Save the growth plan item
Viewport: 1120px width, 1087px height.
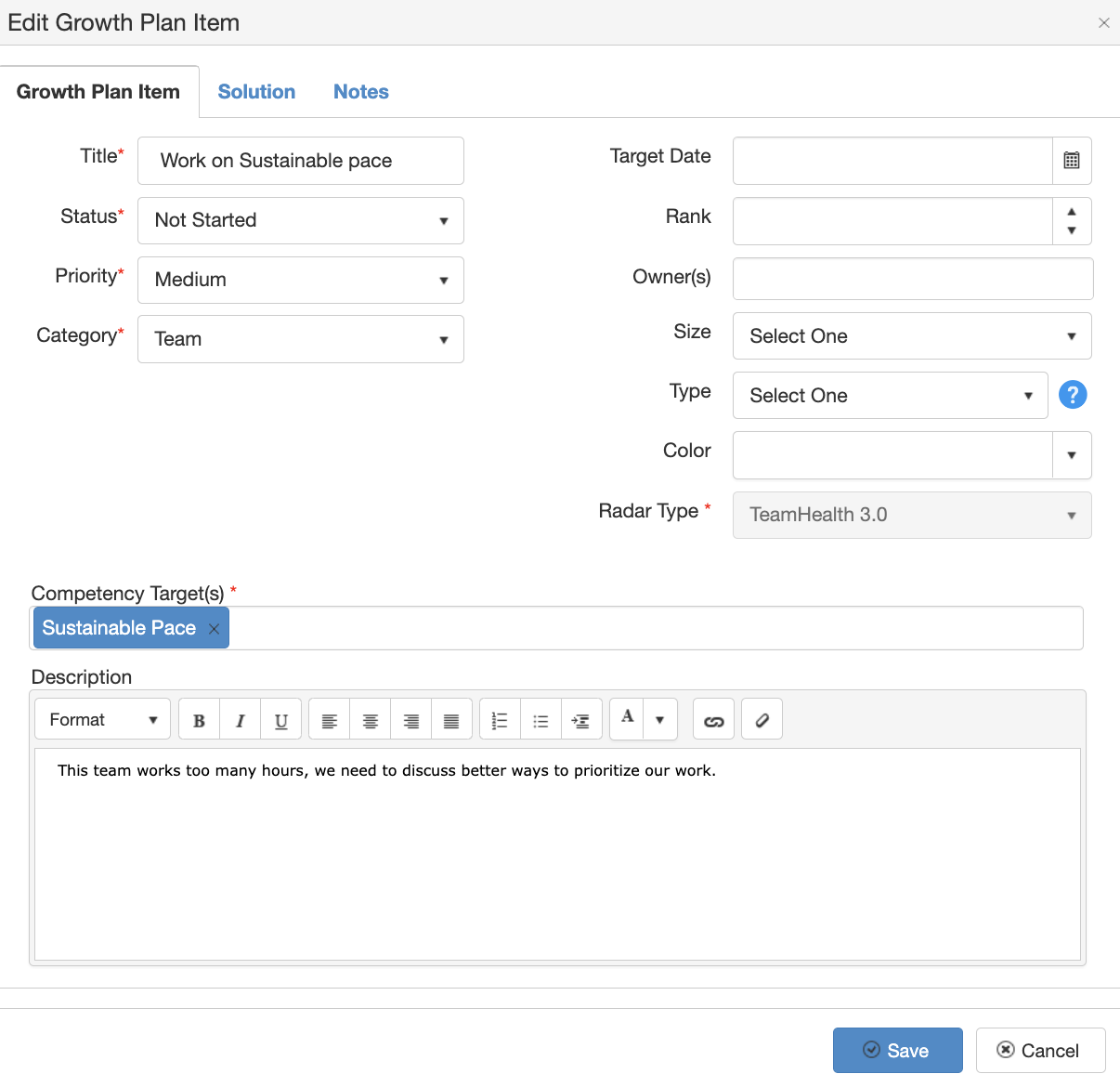(x=897, y=1051)
